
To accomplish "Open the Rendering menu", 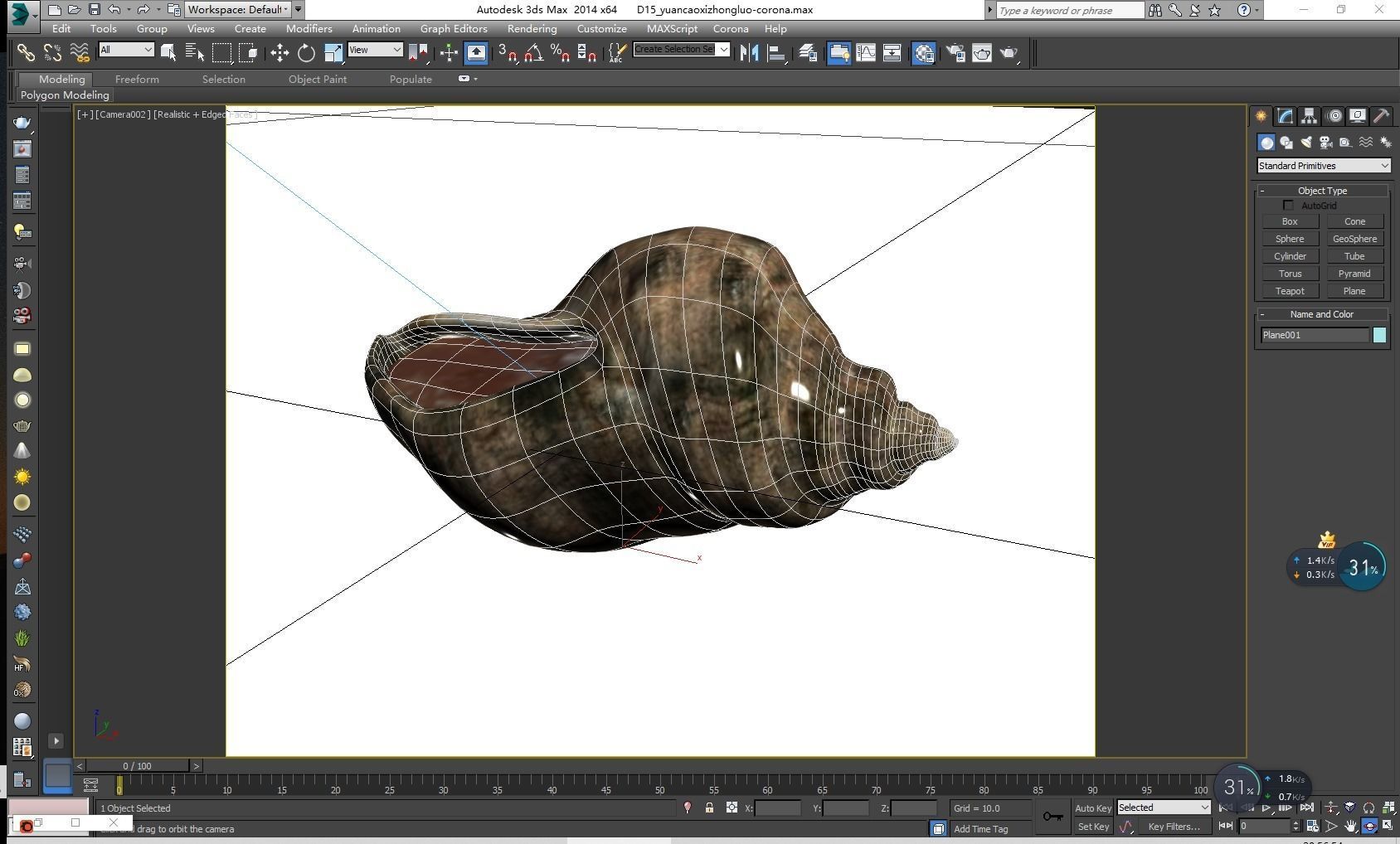I will [x=532, y=28].
